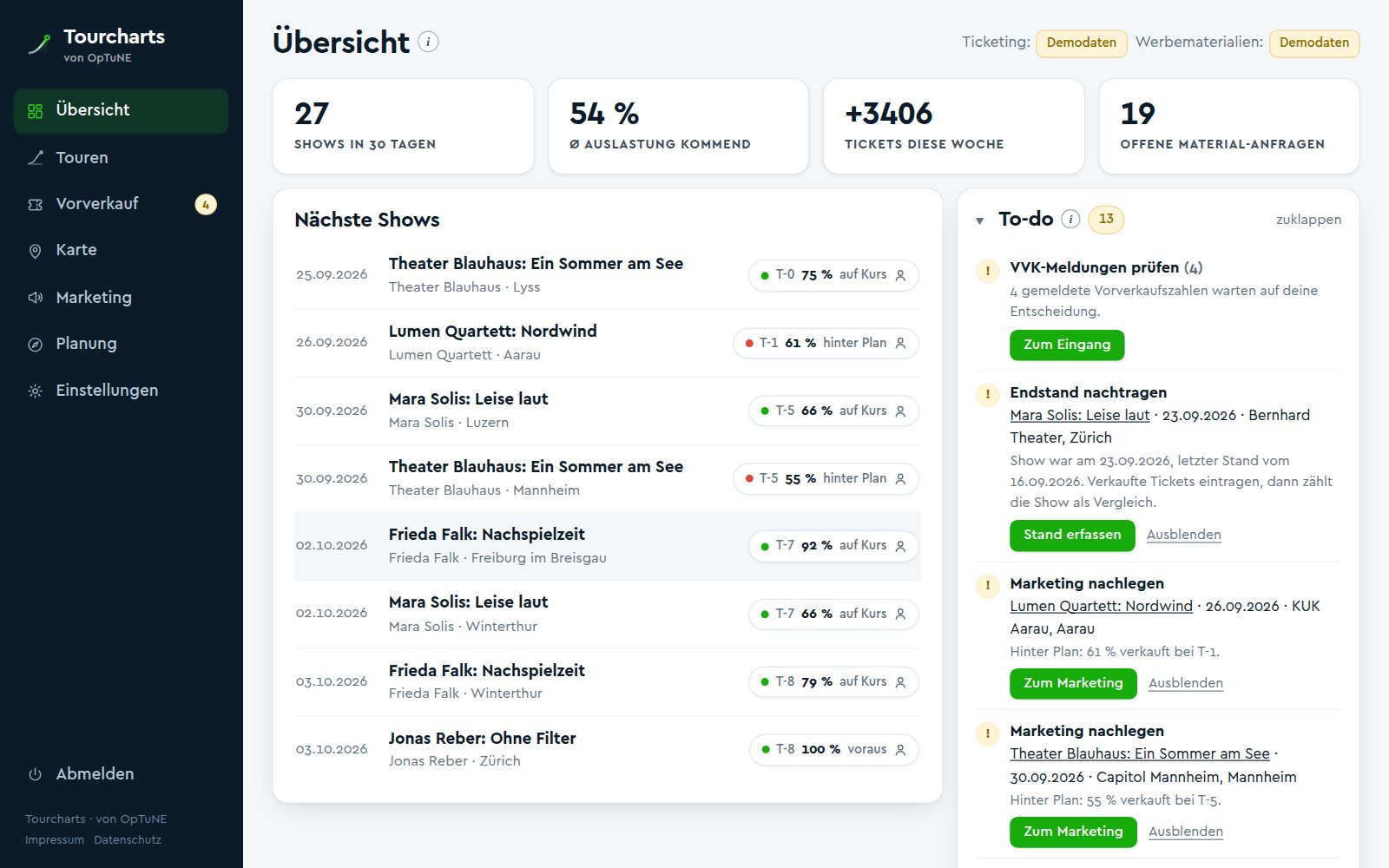This screenshot has height=868, width=1389.
Task: Open the Marketing menu item
Action: coord(121,298)
